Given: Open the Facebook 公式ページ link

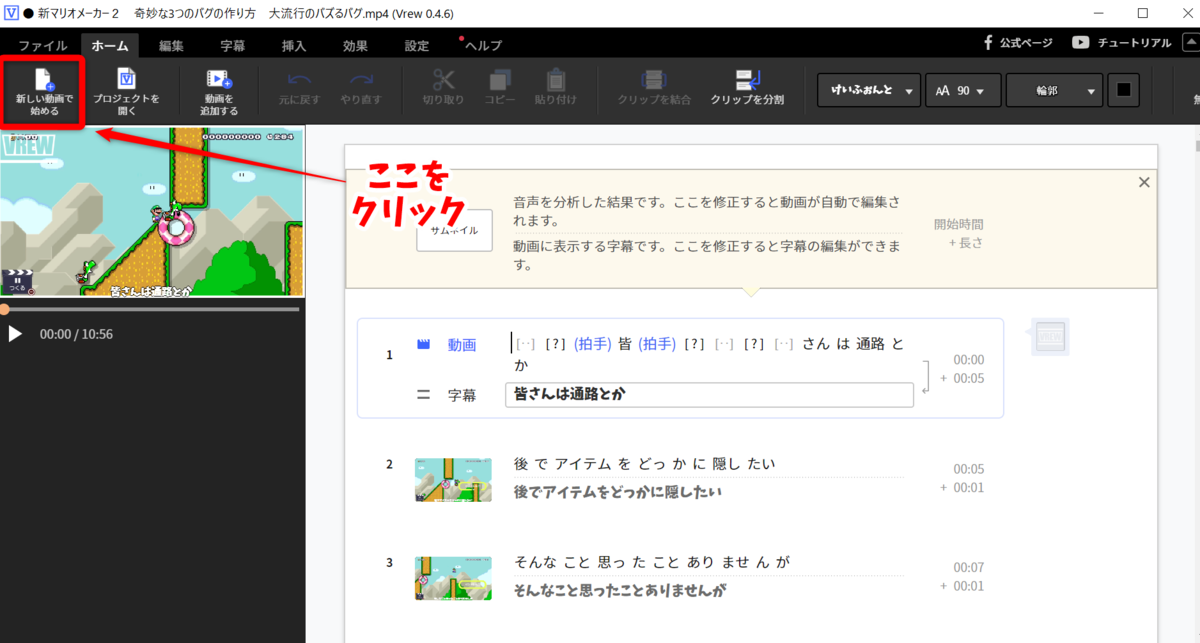Looking at the screenshot, I should pyautogui.click(x=1018, y=43).
